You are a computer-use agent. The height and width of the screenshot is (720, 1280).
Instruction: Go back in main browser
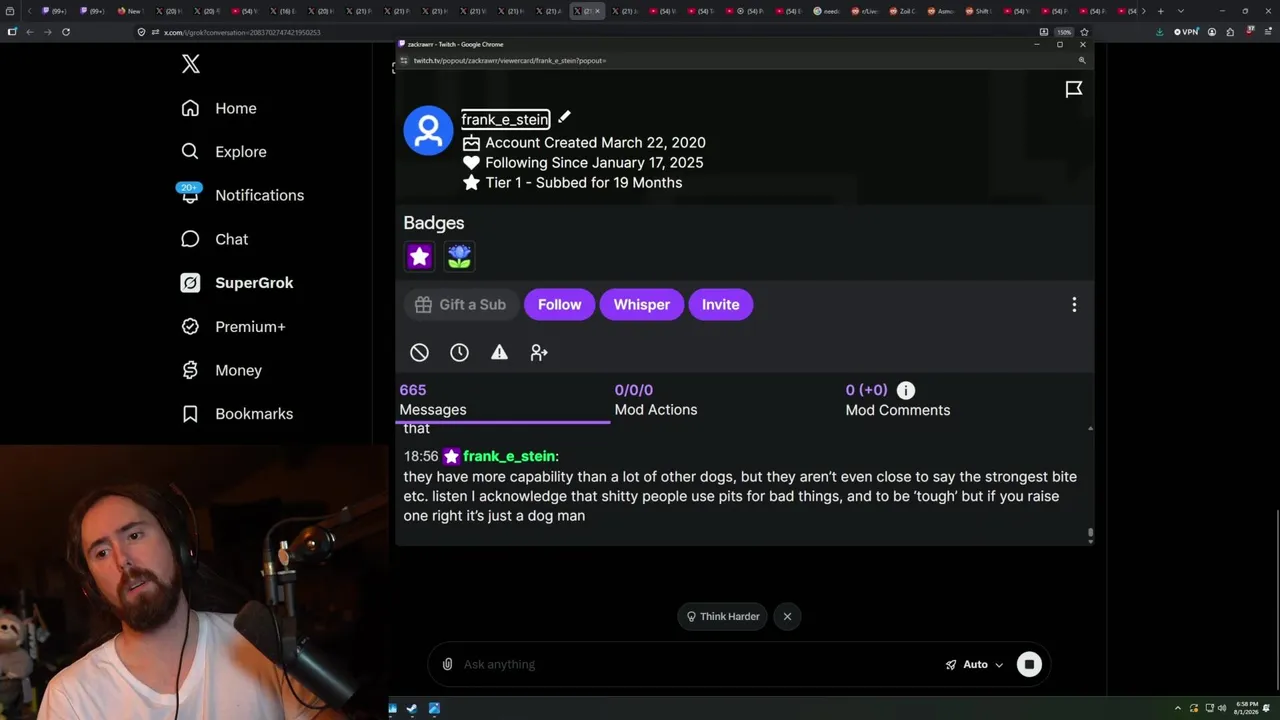[30, 32]
